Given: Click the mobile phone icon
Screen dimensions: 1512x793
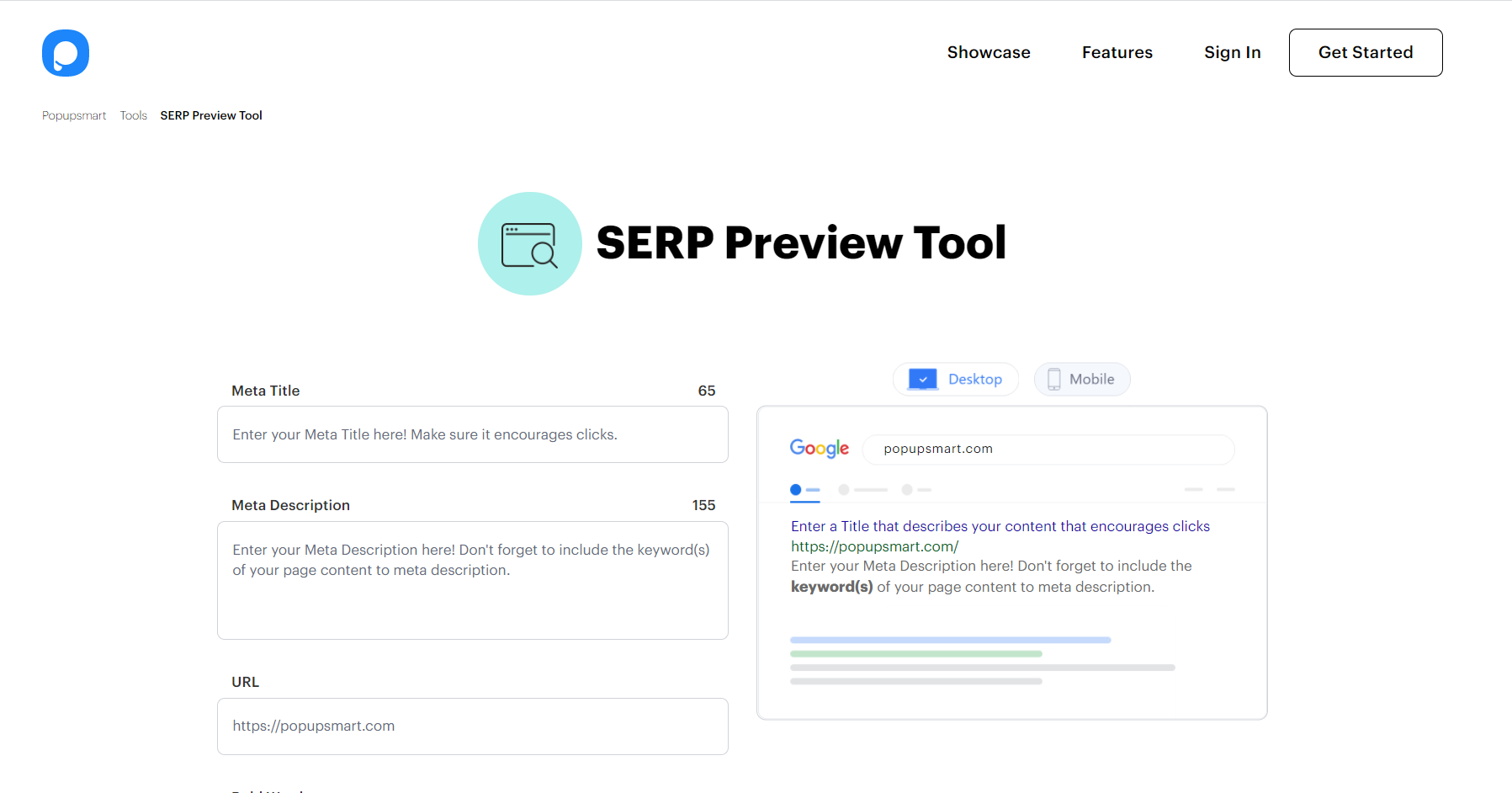Looking at the screenshot, I should (1053, 380).
